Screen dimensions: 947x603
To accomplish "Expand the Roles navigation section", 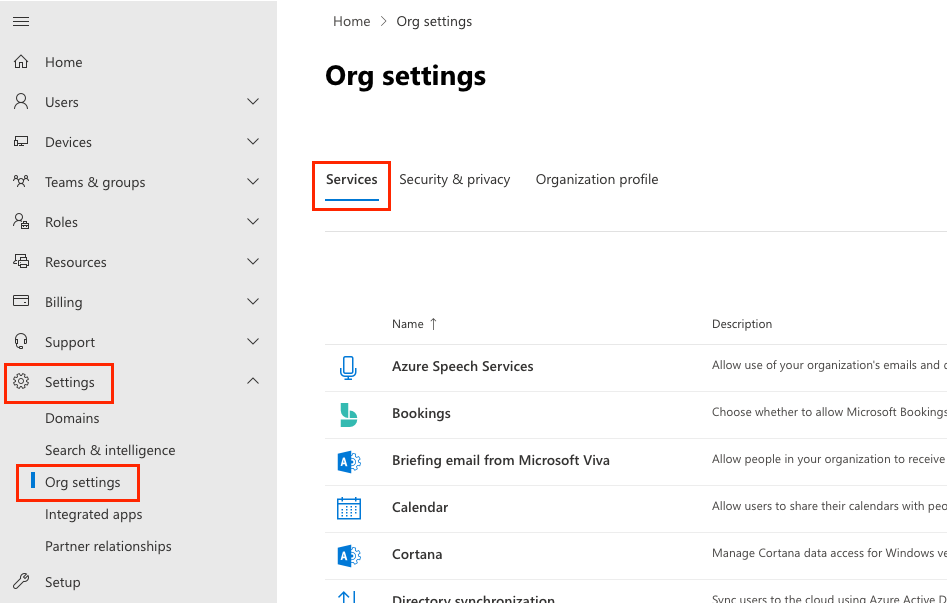I will click(x=253, y=221).
